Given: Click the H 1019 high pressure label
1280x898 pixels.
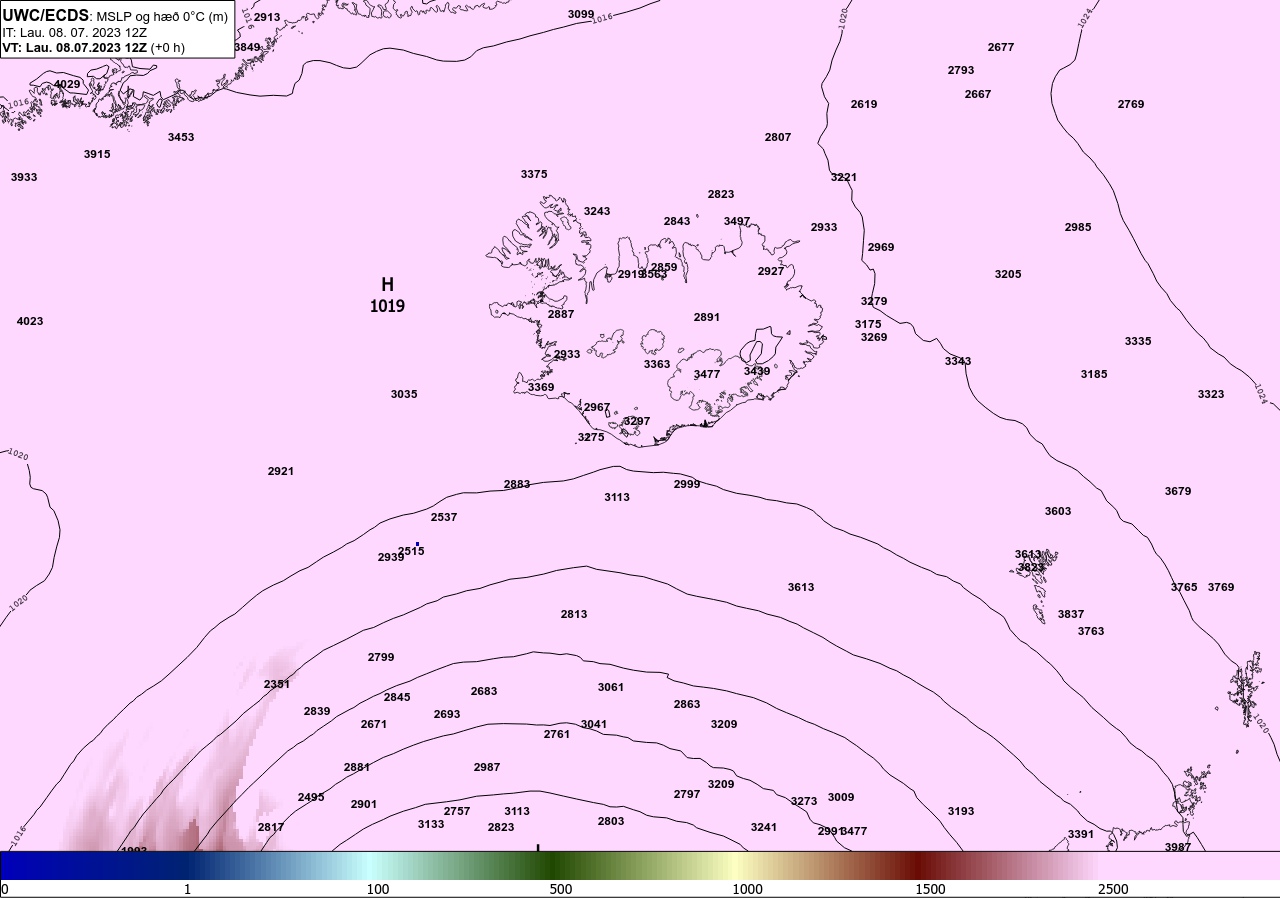Looking at the screenshot, I should click(x=387, y=296).
